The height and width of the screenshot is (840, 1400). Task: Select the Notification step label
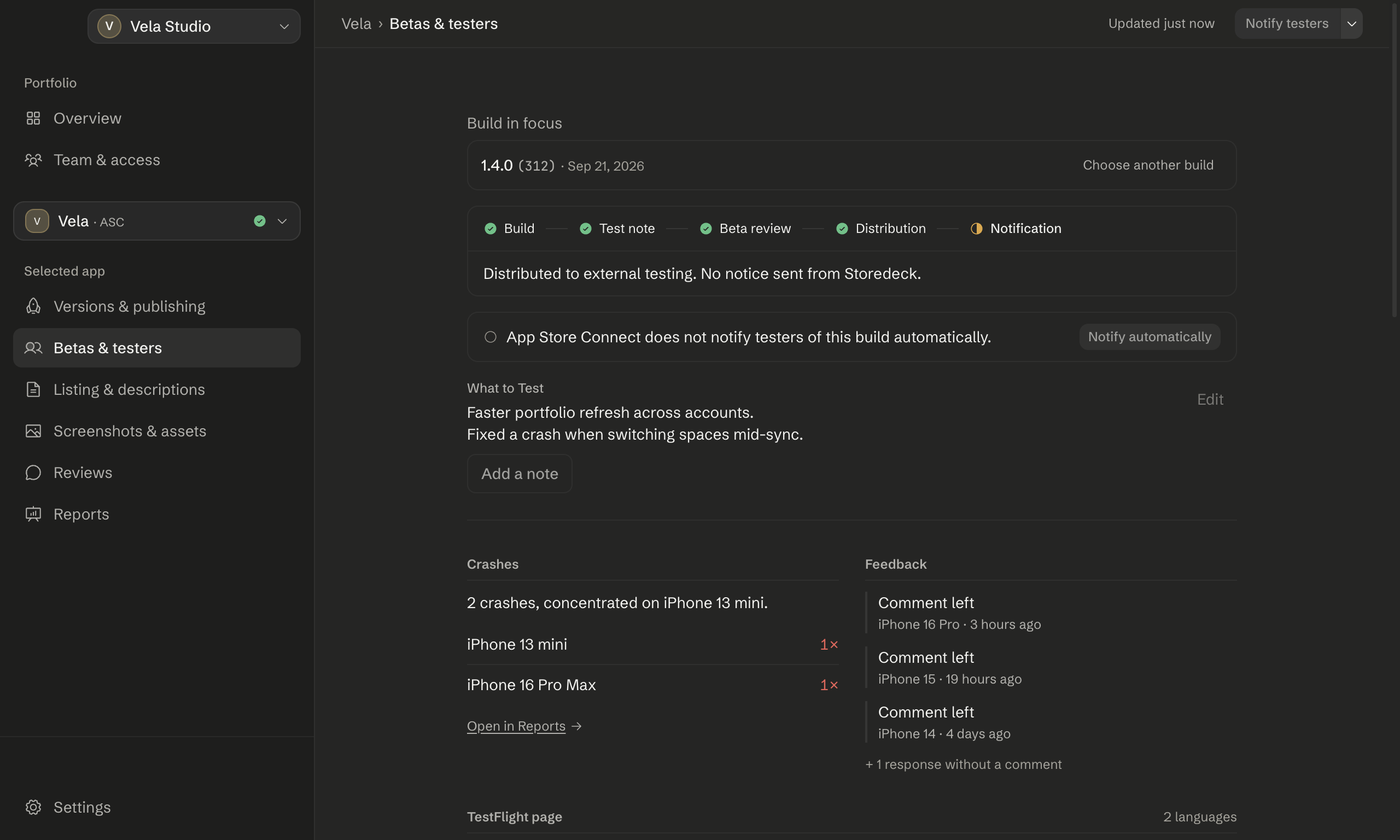click(1025, 229)
